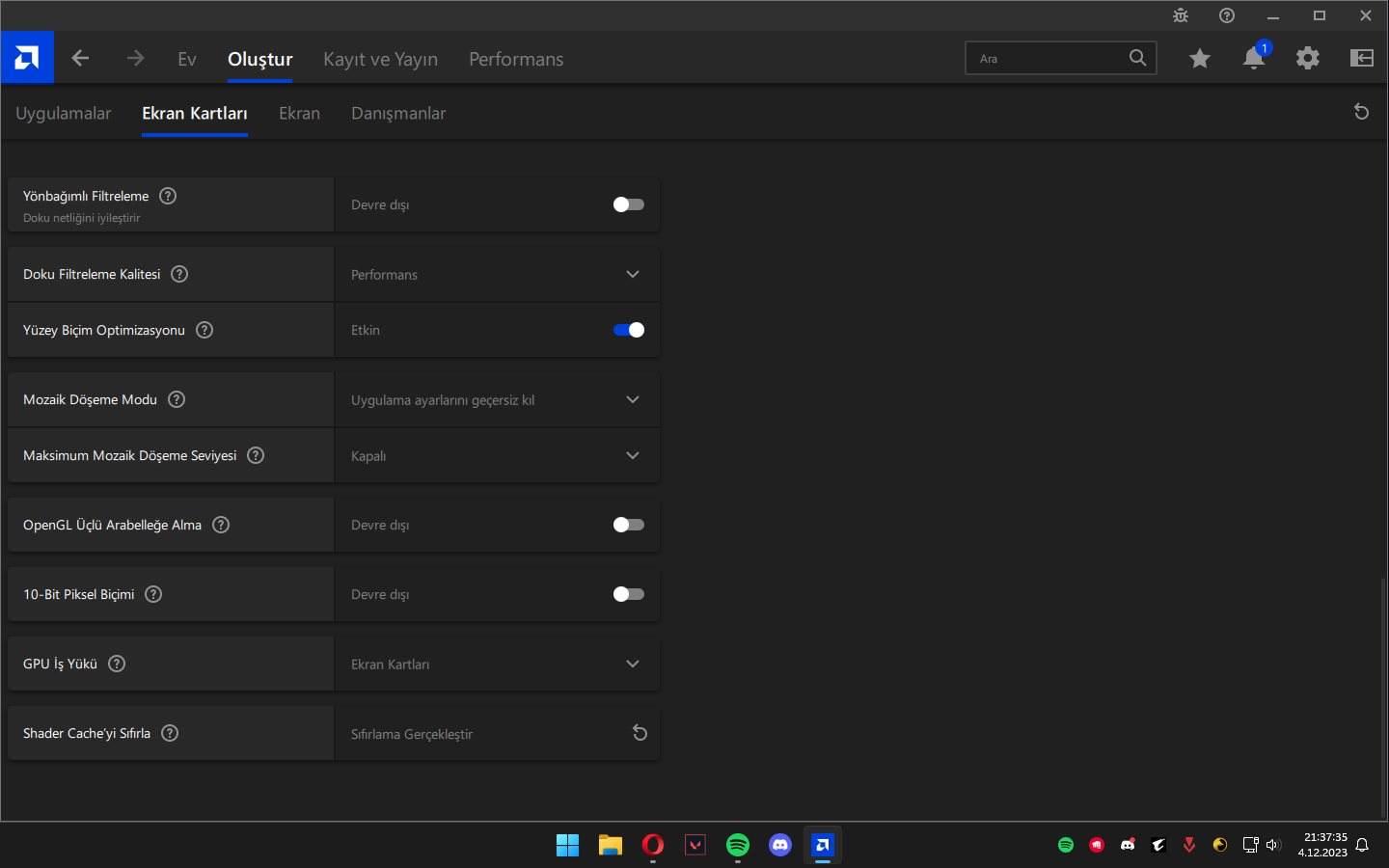Enable Yönbağımlı Filtreleme toggle
Viewport: 1389px width, 868px height.
click(x=628, y=204)
